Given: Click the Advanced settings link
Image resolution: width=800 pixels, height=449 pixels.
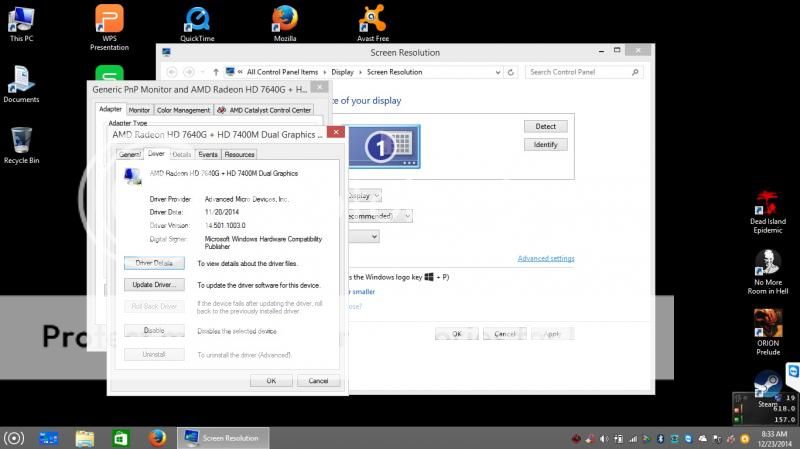Looking at the screenshot, I should pyautogui.click(x=545, y=259).
